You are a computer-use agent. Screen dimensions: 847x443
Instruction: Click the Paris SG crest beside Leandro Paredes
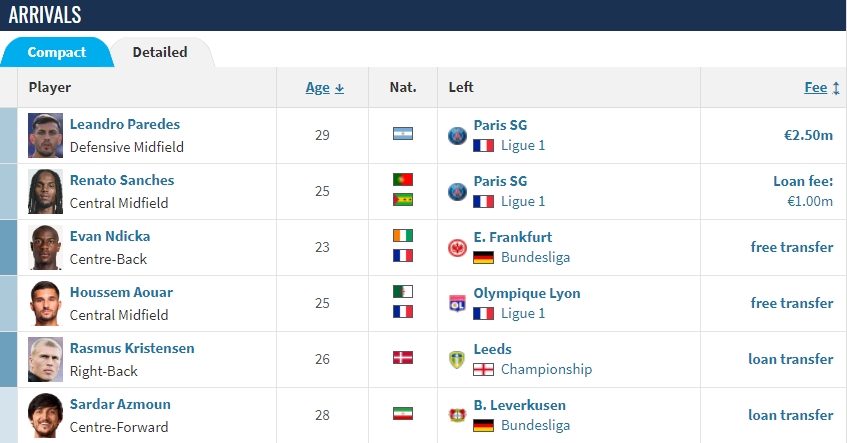[x=458, y=136]
